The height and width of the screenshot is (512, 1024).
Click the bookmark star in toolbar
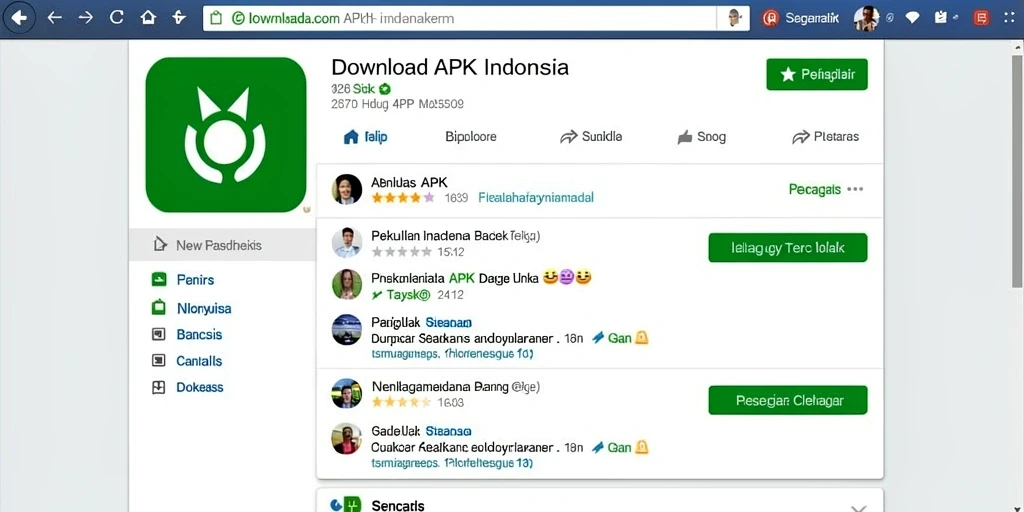pos(179,18)
